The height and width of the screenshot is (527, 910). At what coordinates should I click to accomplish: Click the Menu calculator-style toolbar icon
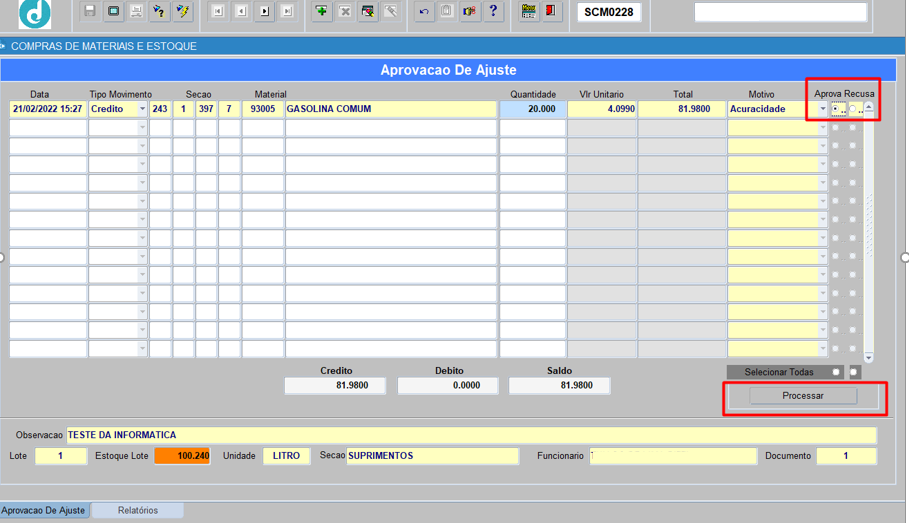pos(528,11)
